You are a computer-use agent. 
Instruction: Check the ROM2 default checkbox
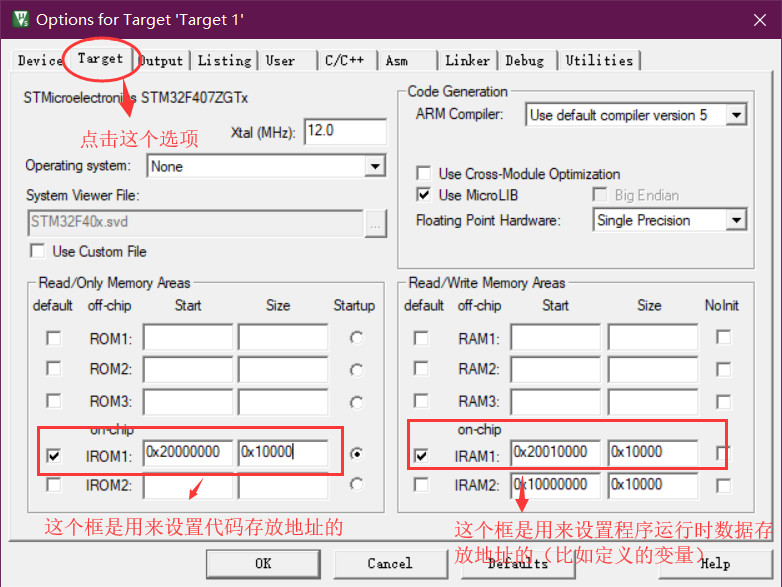point(53,369)
